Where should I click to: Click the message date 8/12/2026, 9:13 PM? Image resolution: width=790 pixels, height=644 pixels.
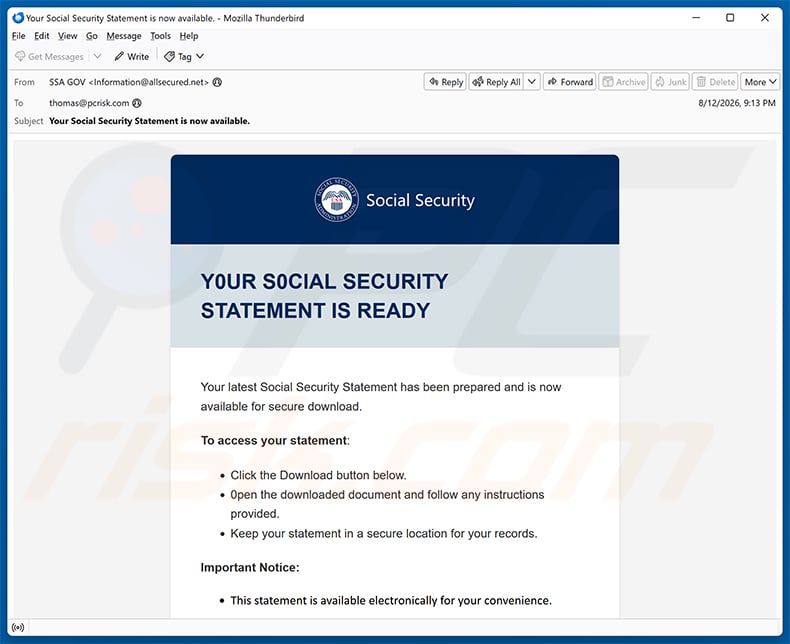737,103
